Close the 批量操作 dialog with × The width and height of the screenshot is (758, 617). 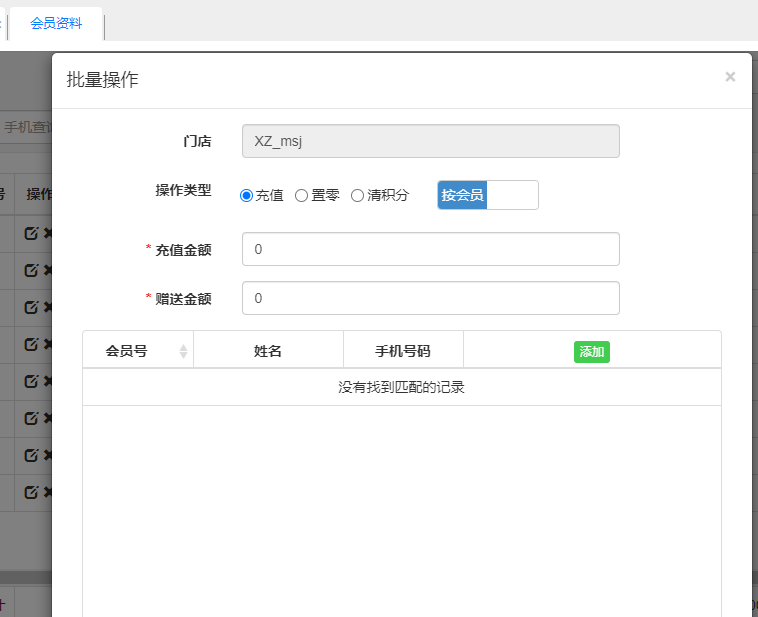click(730, 77)
